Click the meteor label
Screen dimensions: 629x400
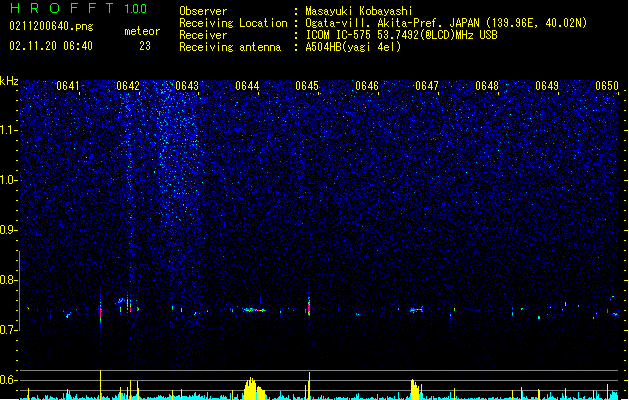pyautogui.click(x=142, y=31)
